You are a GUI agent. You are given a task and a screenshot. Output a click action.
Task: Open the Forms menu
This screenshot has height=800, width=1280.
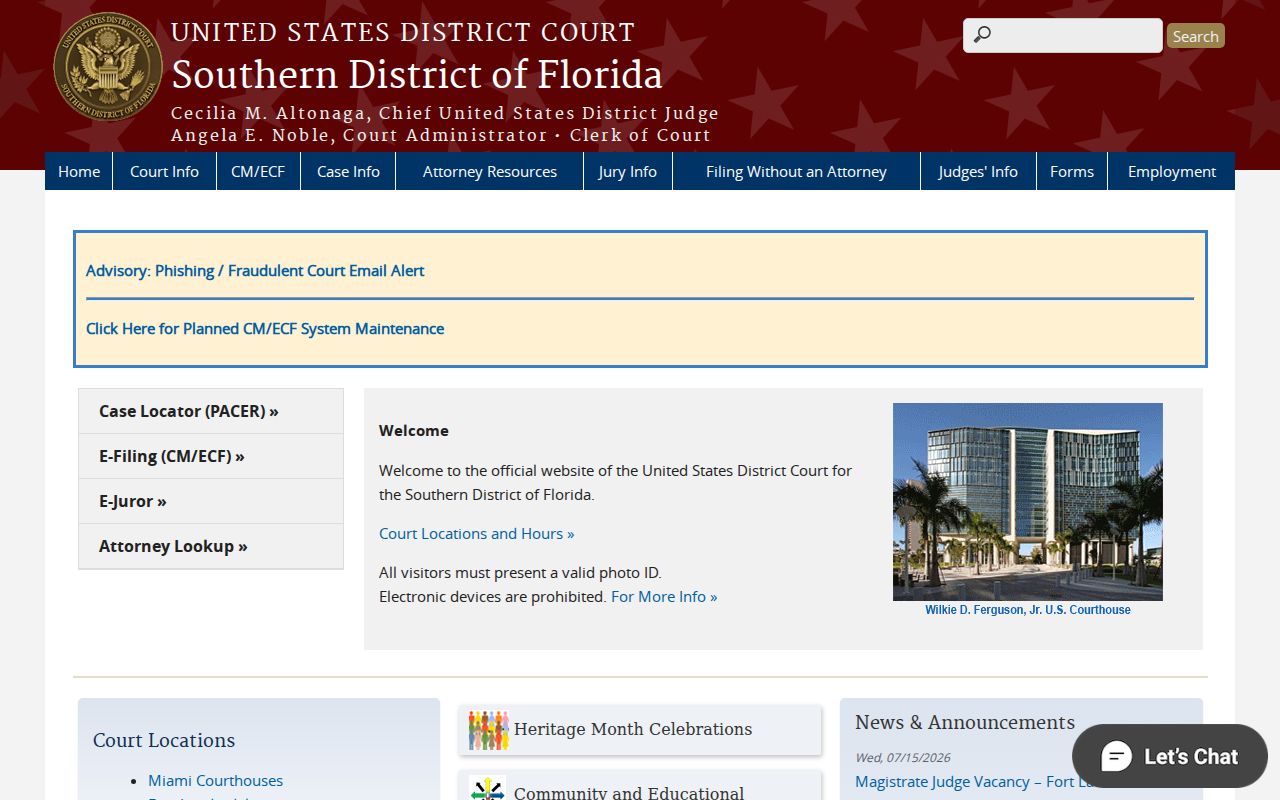(x=1072, y=171)
